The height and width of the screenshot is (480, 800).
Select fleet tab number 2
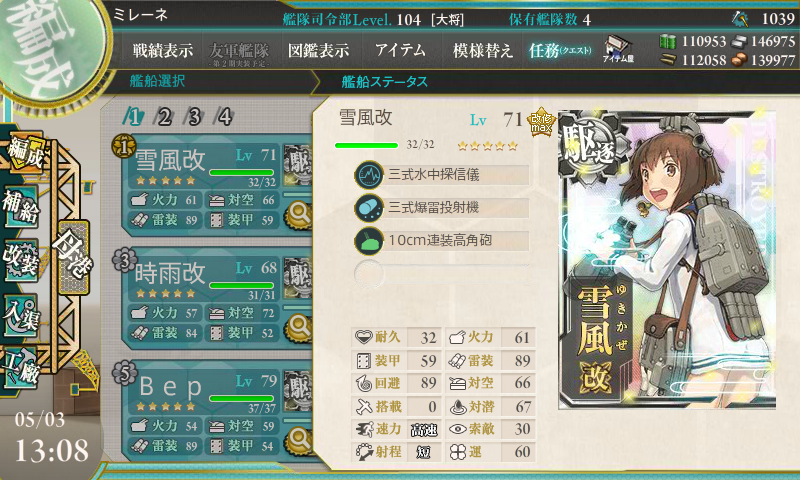tap(165, 117)
